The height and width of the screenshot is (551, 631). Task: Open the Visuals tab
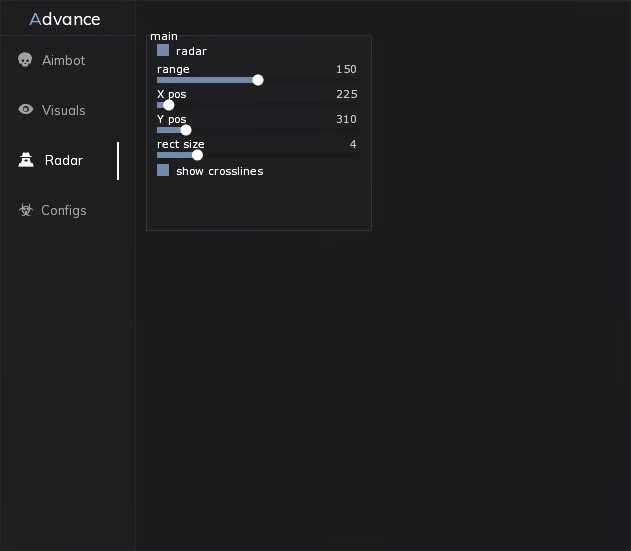pyautogui.click(x=63, y=110)
